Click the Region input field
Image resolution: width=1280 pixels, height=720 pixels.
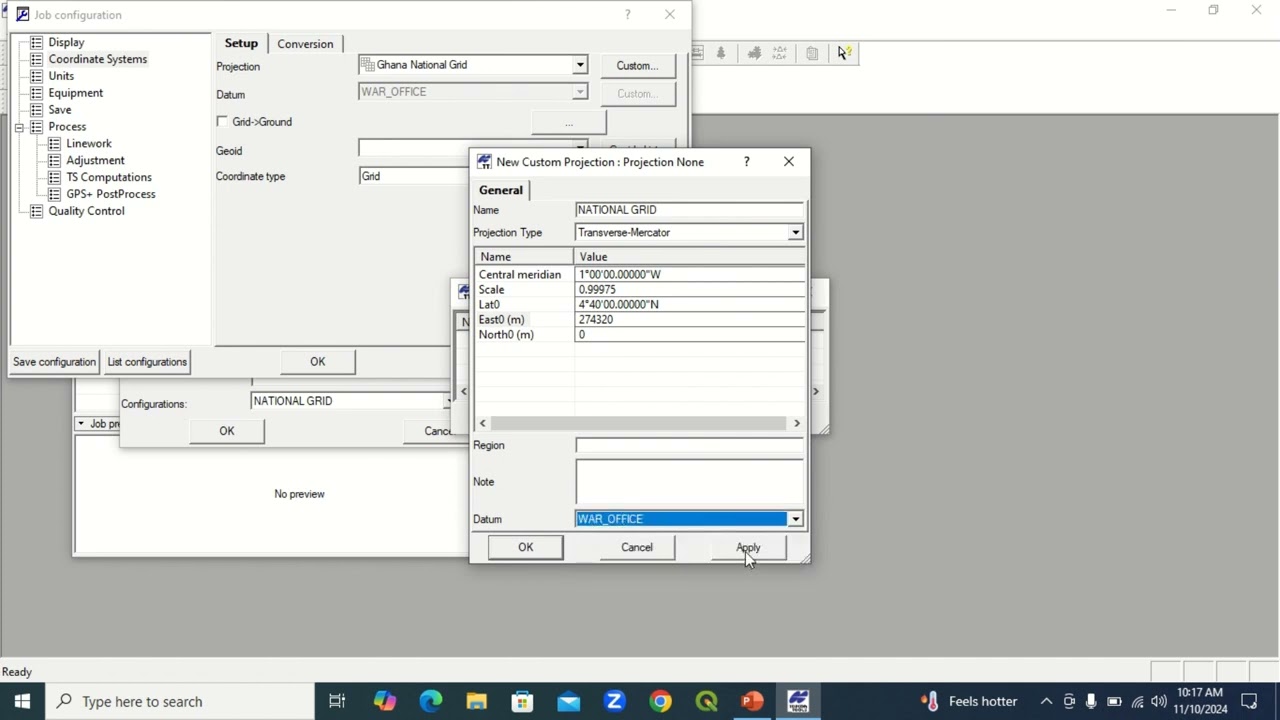coord(689,445)
